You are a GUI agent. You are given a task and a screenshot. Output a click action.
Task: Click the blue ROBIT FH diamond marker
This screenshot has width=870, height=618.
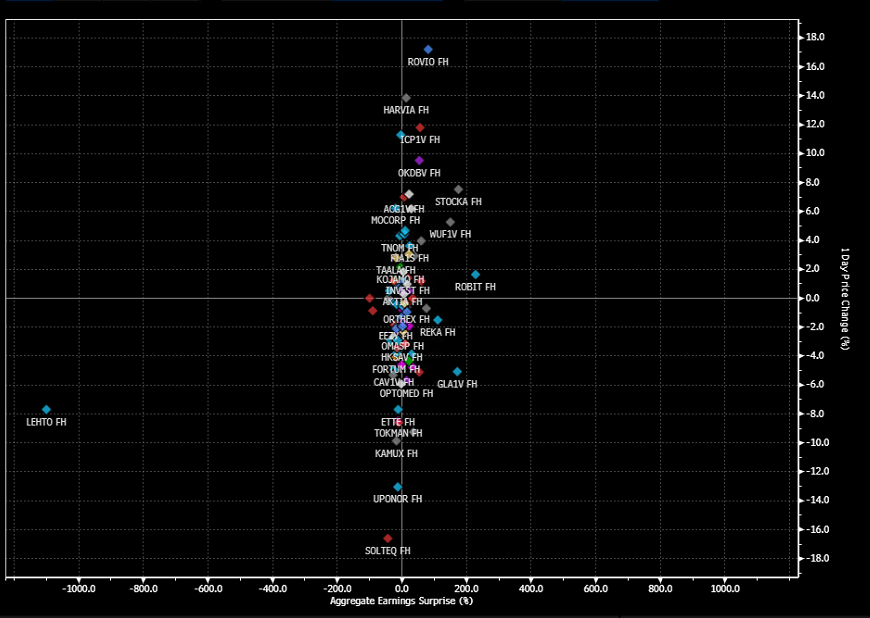pyautogui.click(x=475, y=274)
